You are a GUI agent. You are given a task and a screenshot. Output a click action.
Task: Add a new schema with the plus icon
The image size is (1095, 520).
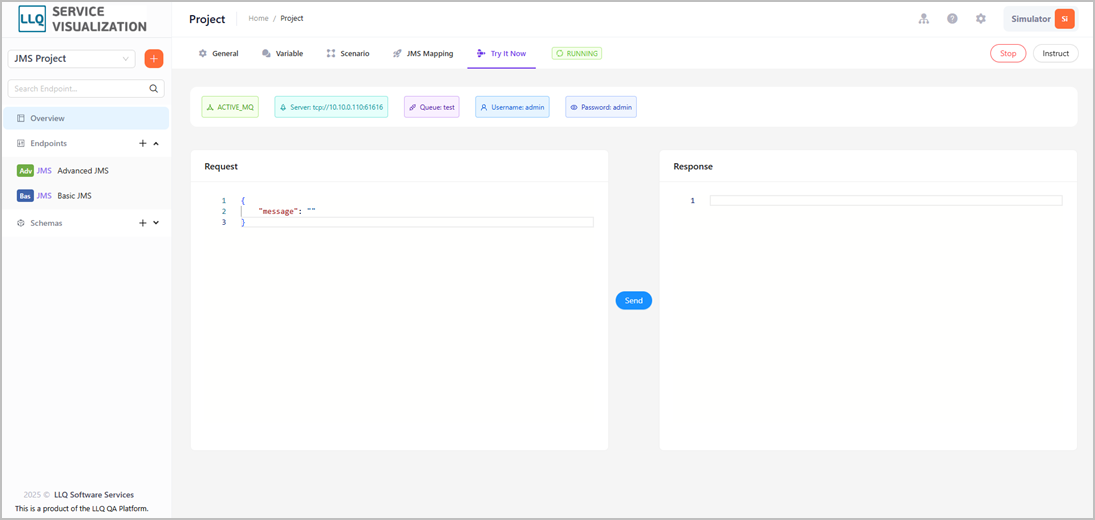[142, 223]
